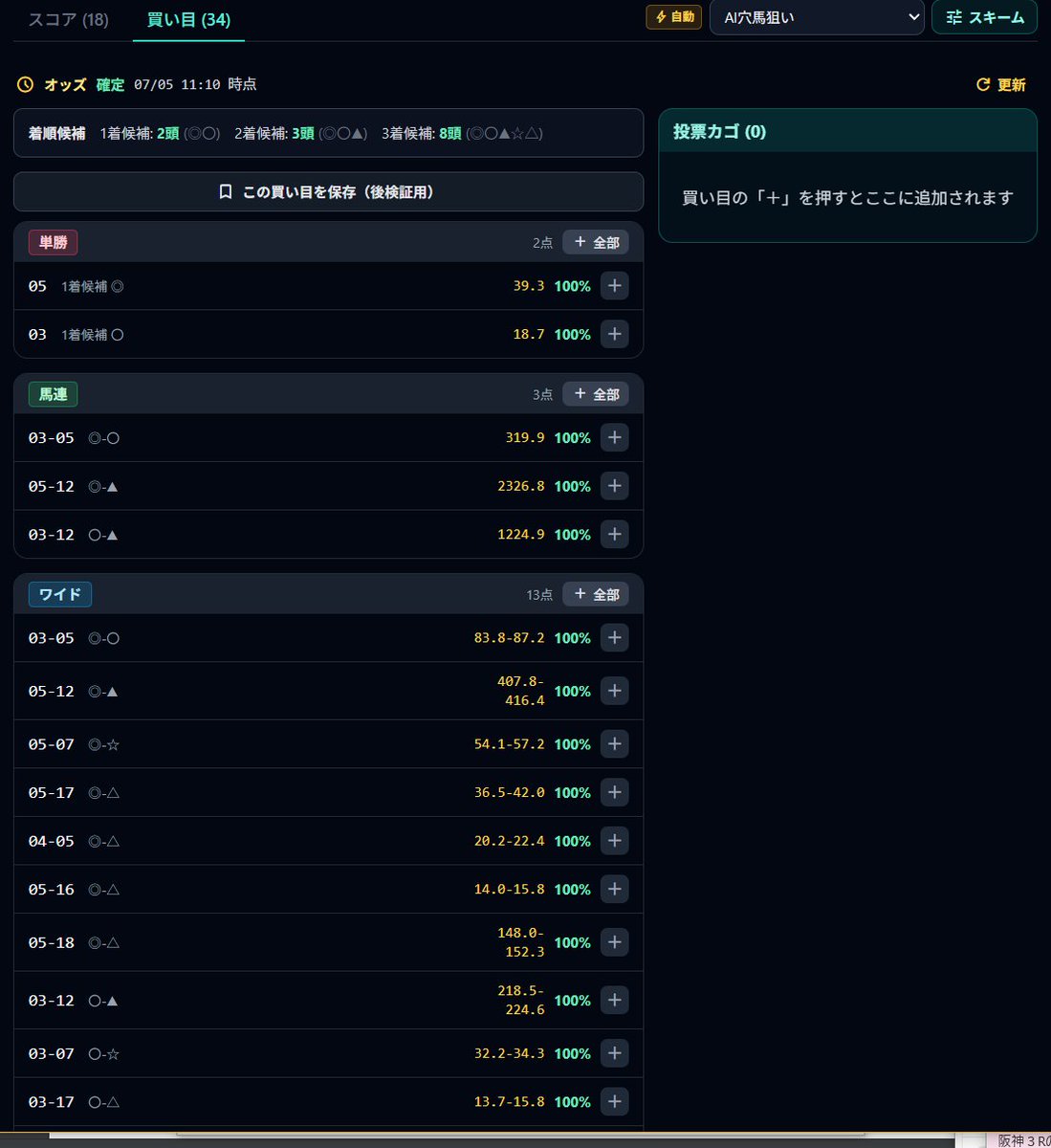Click the 確定 odds status label

[110, 84]
